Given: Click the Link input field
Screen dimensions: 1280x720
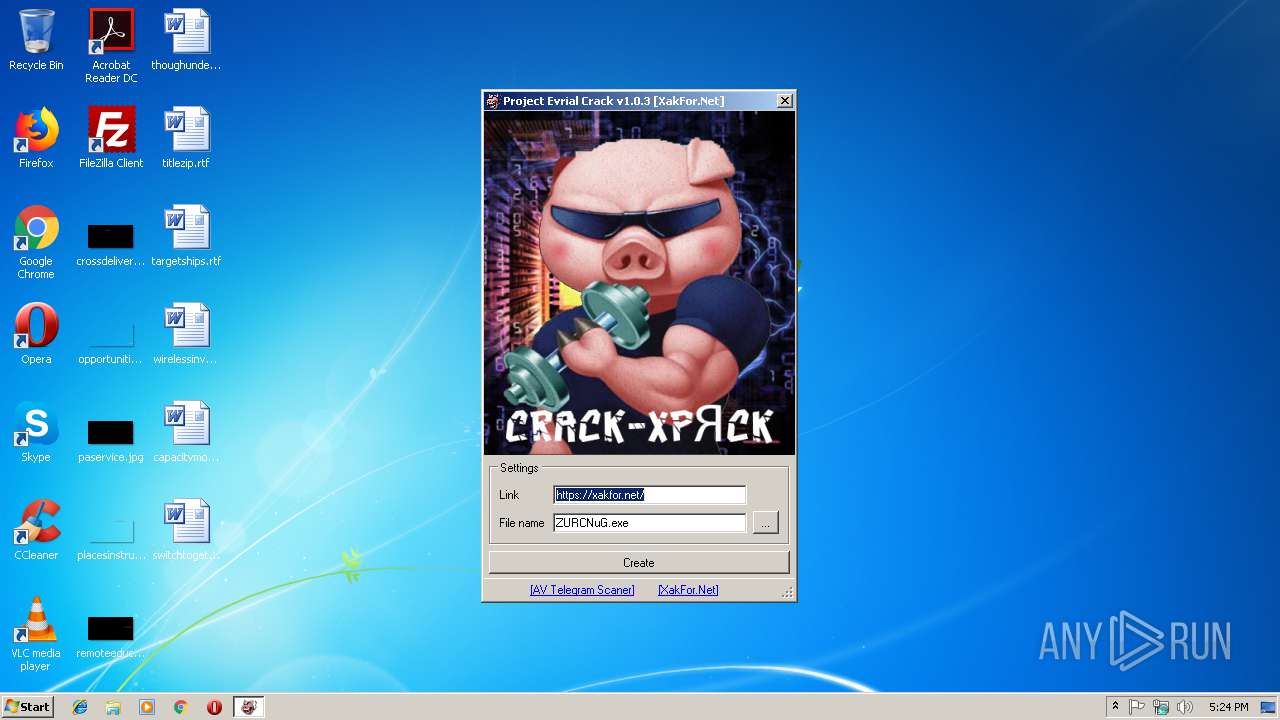Looking at the screenshot, I should tap(650, 495).
